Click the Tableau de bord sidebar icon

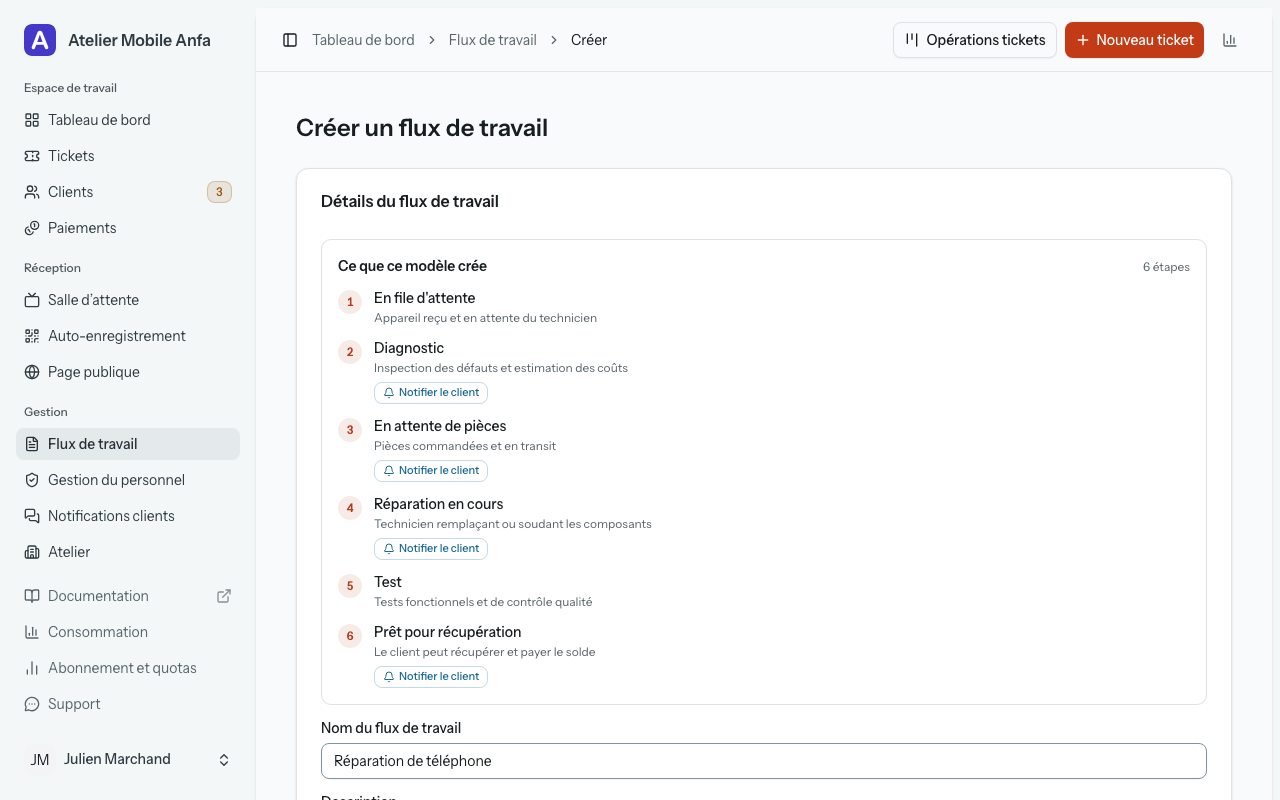tap(32, 120)
